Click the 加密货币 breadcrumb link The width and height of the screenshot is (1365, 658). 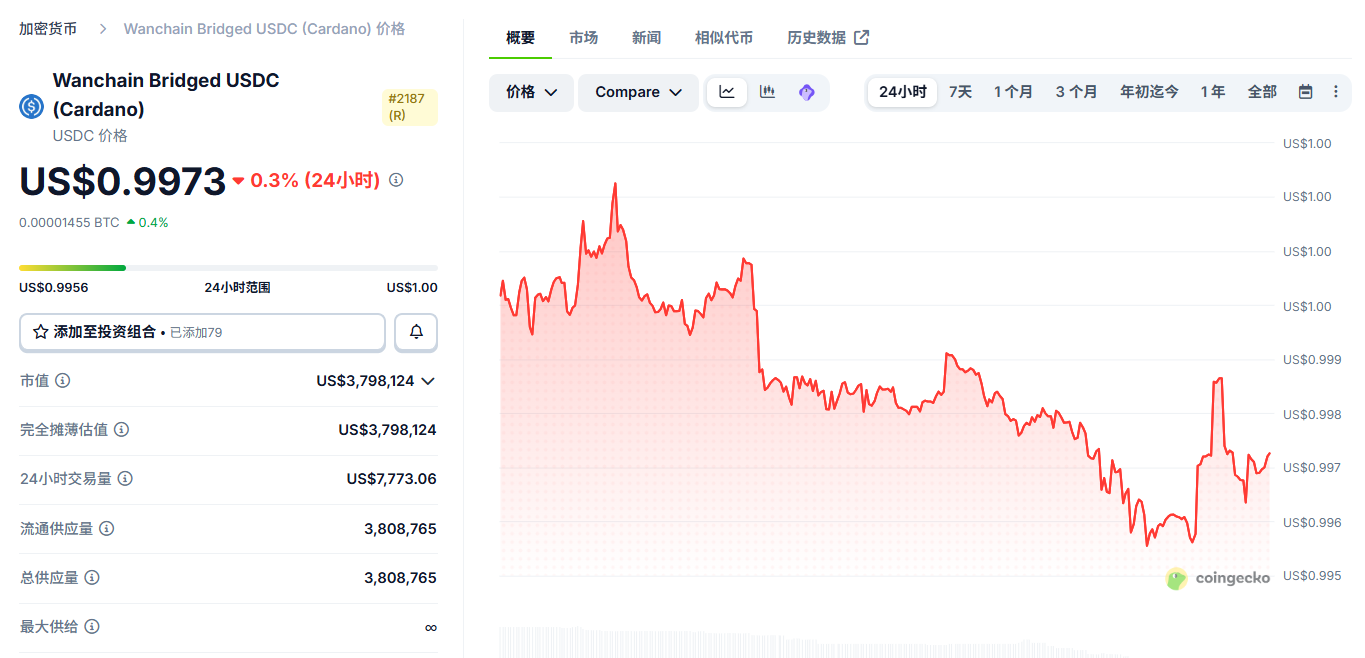click(x=48, y=29)
